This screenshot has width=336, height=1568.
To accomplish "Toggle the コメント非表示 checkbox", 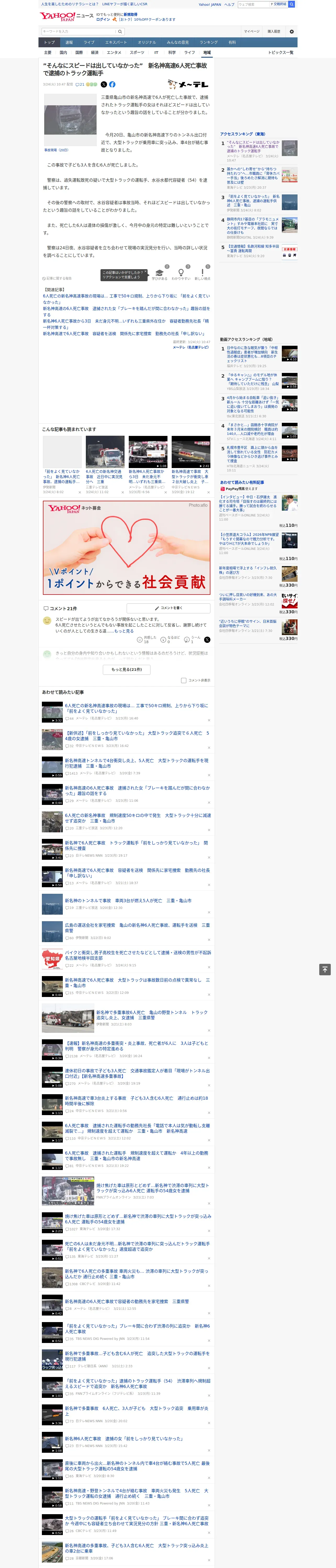I will pos(183,681).
